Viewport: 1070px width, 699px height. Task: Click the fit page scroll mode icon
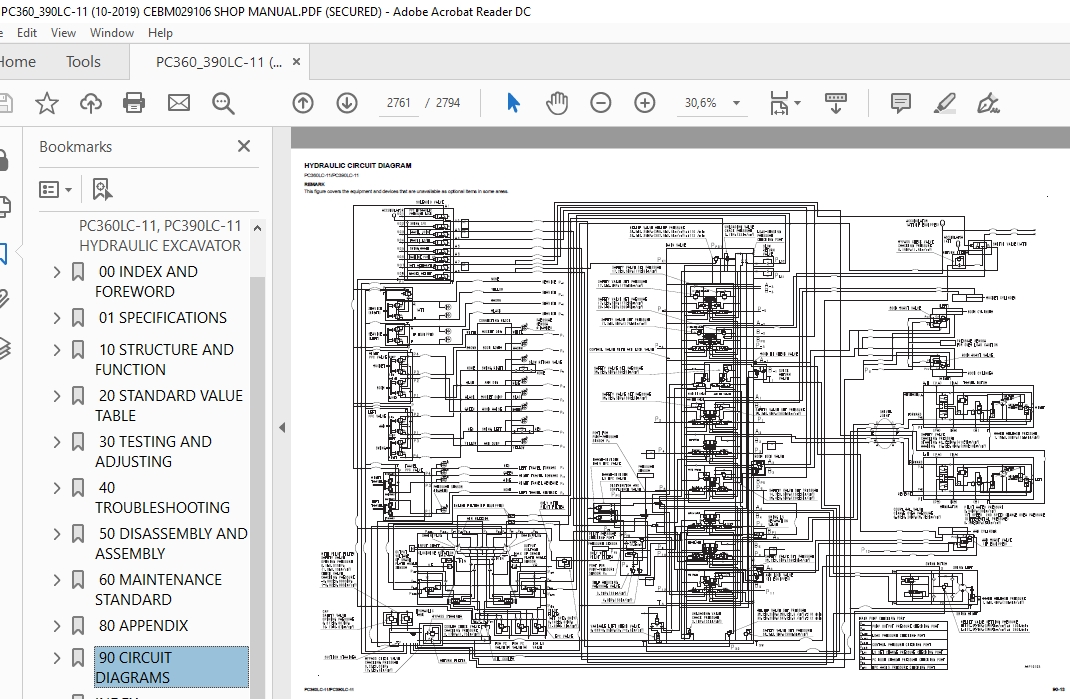[x=779, y=103]
